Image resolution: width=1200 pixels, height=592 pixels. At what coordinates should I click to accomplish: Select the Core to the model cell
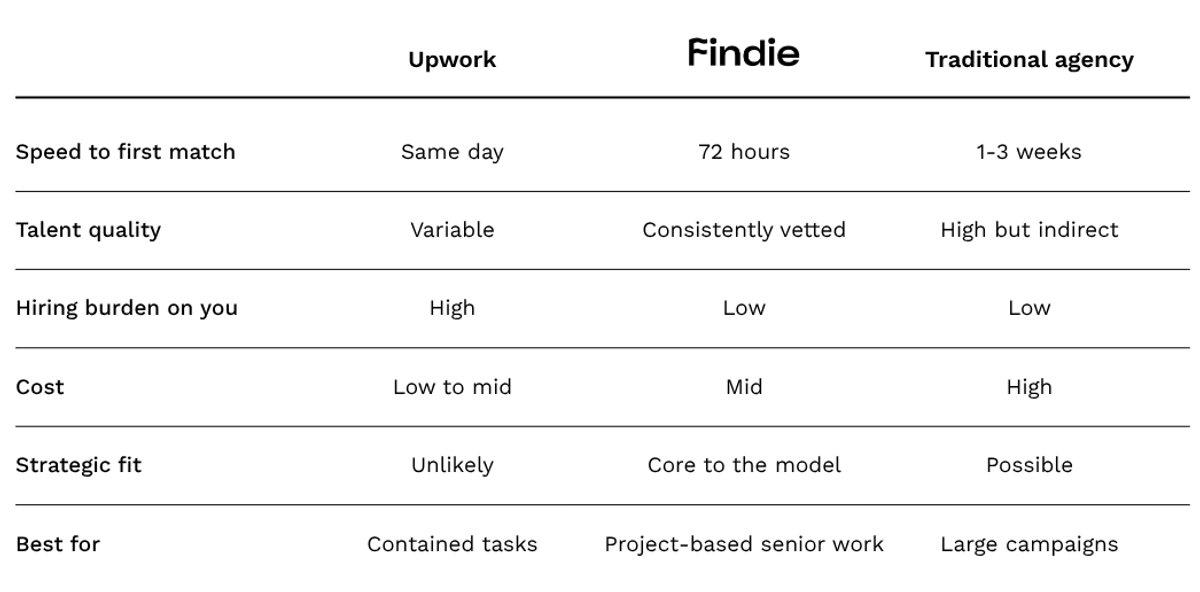744,465
